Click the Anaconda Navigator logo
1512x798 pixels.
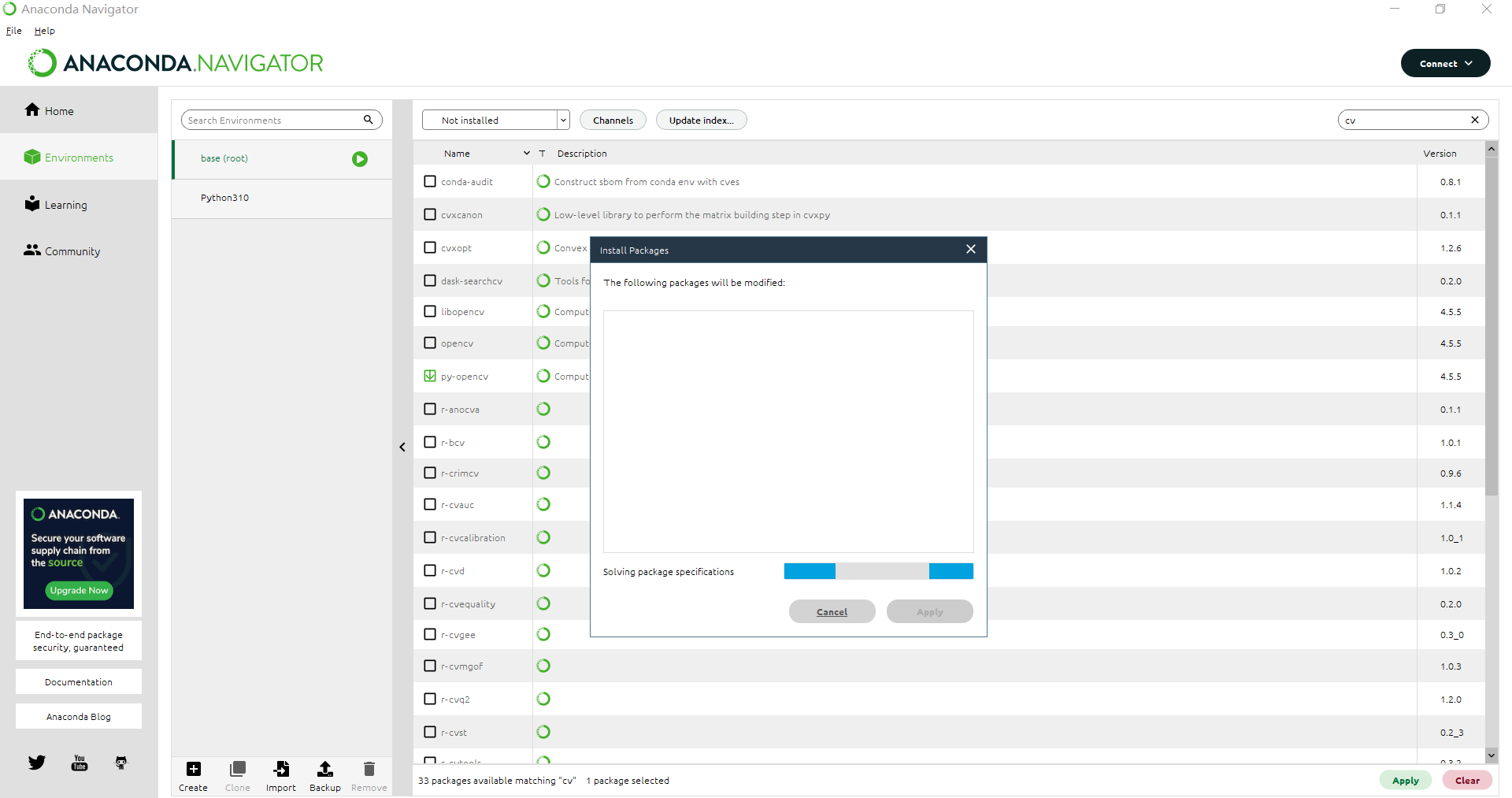(x=176, y=63)
